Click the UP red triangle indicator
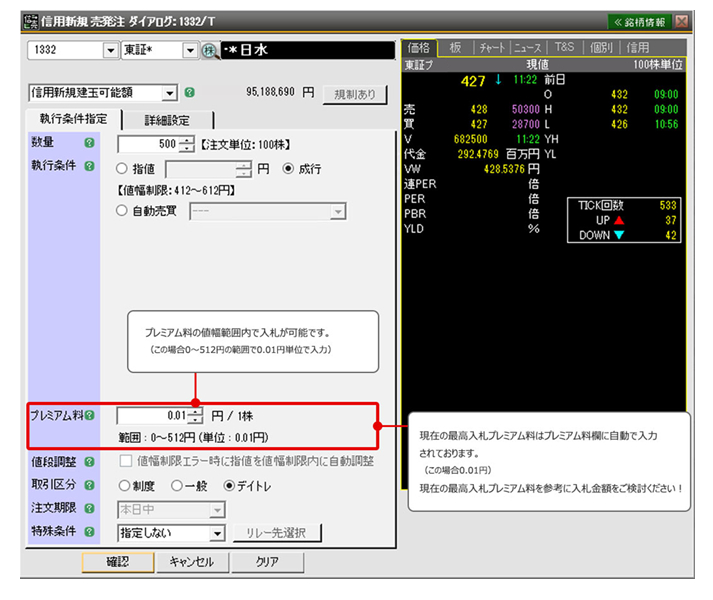 (619, 221)
